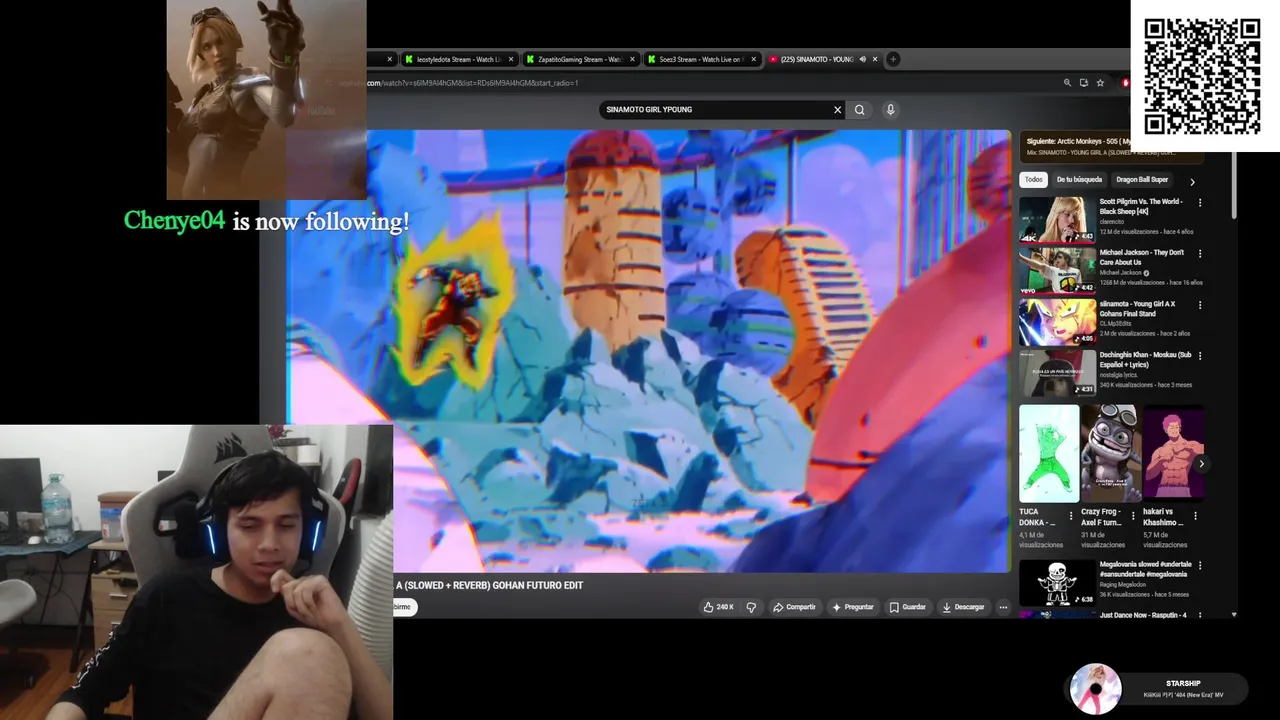This screenshot has height=720, width=1280.
Task: Click the zoom magnifier in address bar
Action: point(1067,83)
